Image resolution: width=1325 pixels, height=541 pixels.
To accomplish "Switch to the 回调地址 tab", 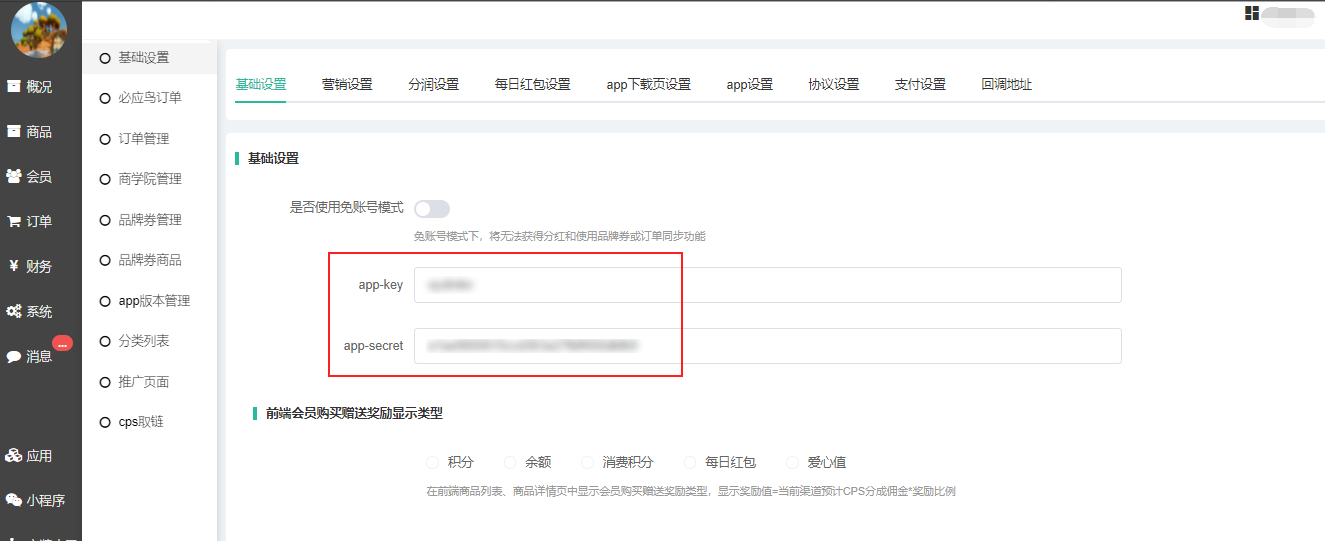I will tap(1007, 84).
